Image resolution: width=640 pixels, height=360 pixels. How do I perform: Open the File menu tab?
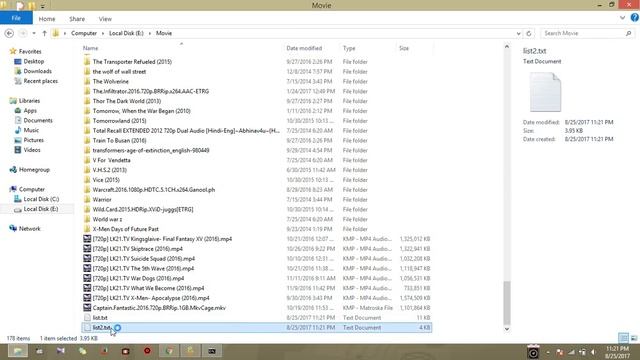16,18
